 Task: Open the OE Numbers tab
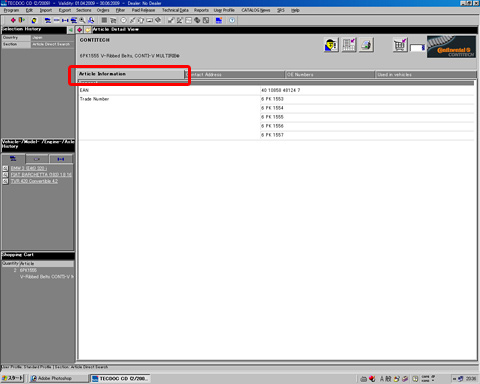coord(330,74)
